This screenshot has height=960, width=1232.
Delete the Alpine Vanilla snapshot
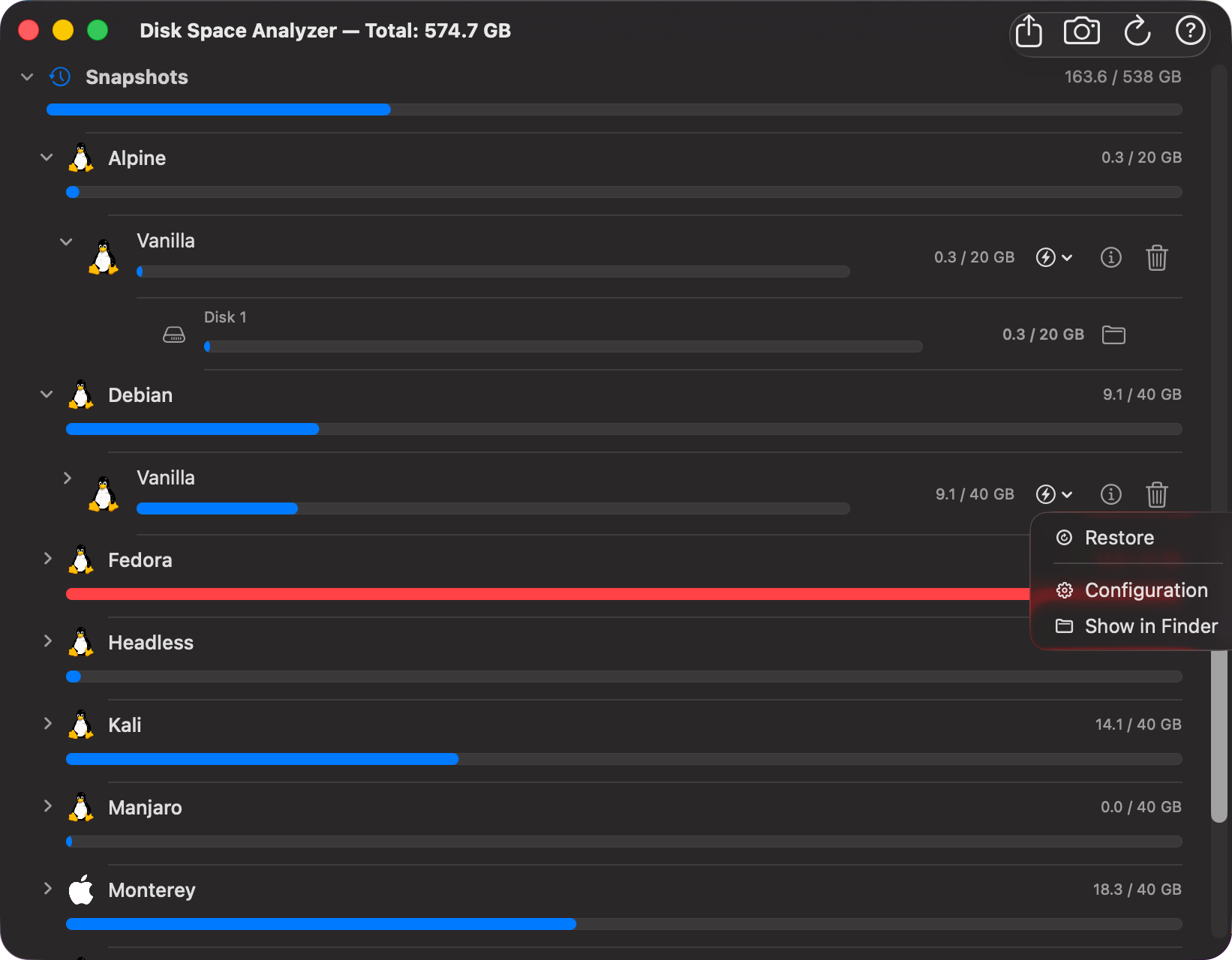click(x=1157, y=257)
